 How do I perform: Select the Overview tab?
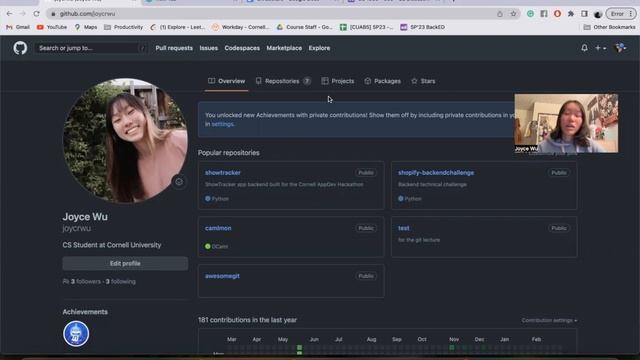[x=227, y=81]
